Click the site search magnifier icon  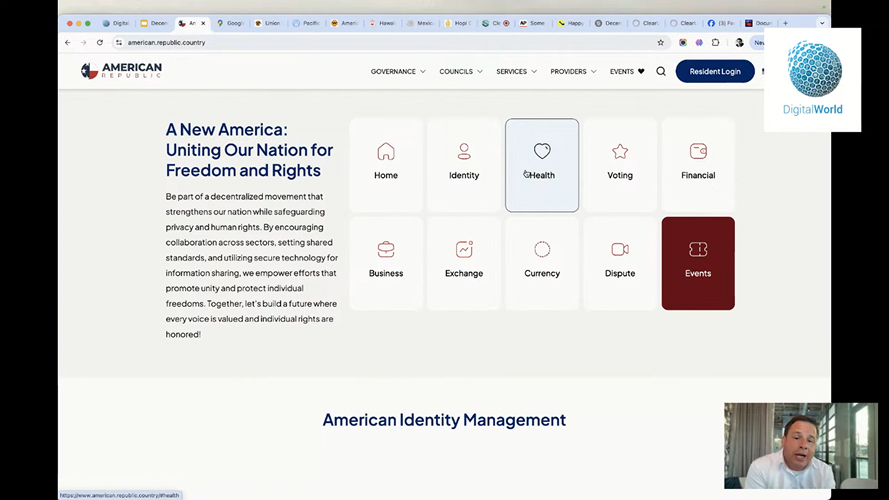(661, 72)
